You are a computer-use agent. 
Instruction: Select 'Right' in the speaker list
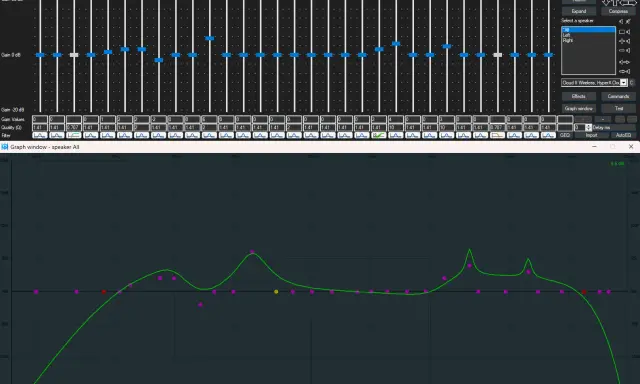point(588,40)
